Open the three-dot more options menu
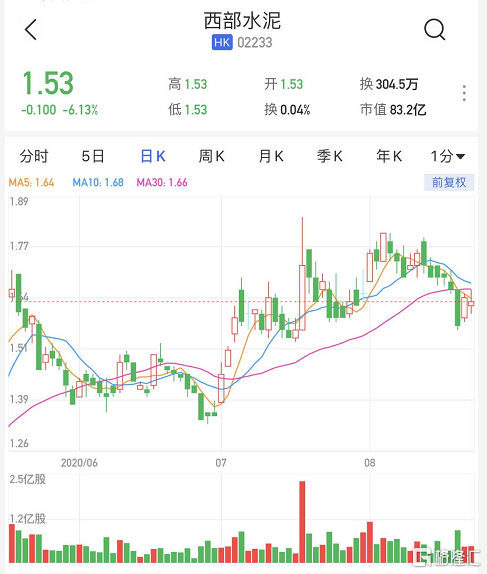The width and height of the screenshot is (487, 574). point(464,93)
